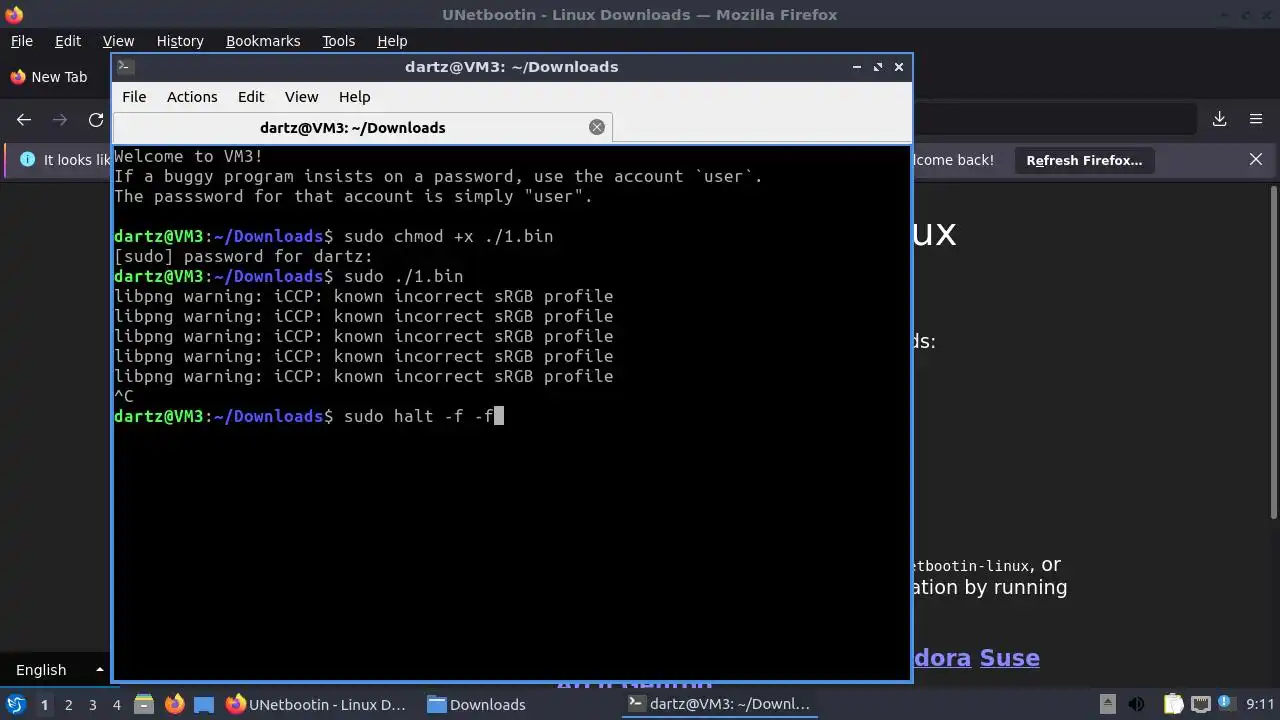Open the Firefox downloads panel arrow
This screenshot has height=720, width=1280.
pos(1219,119)
